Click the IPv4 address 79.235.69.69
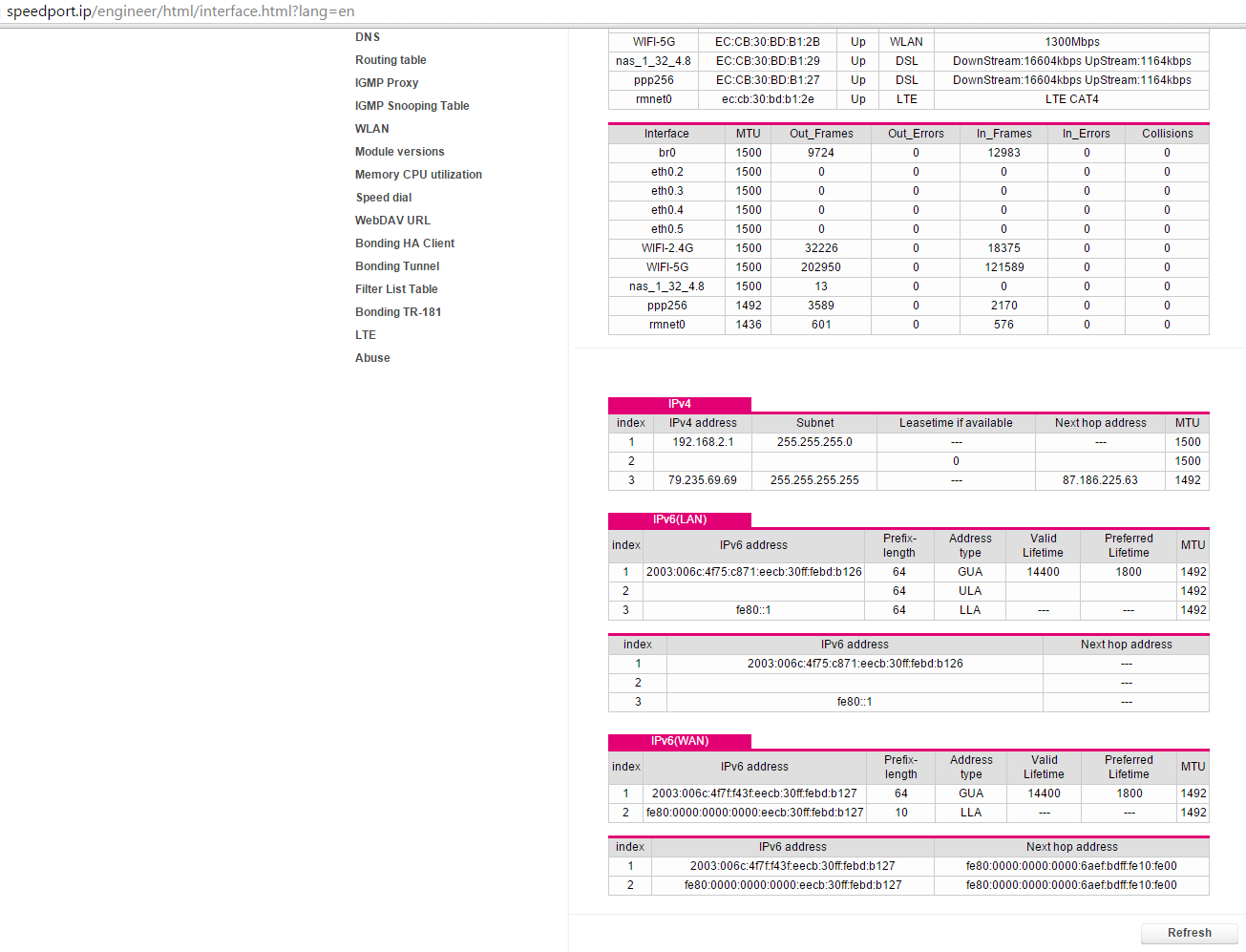1246x952 pixels. point(703,480)
